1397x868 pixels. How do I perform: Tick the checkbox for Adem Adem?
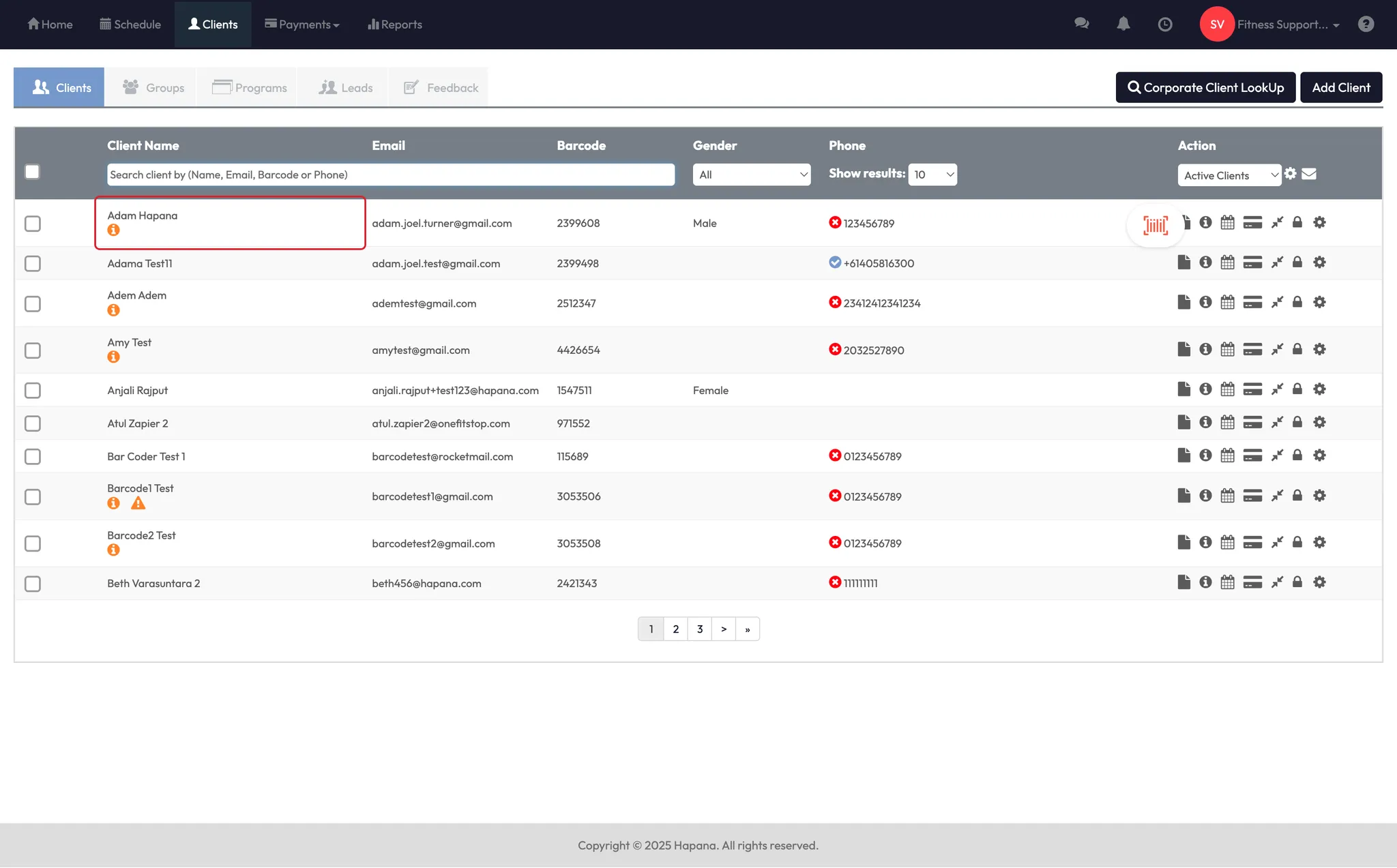pos(33,303)
